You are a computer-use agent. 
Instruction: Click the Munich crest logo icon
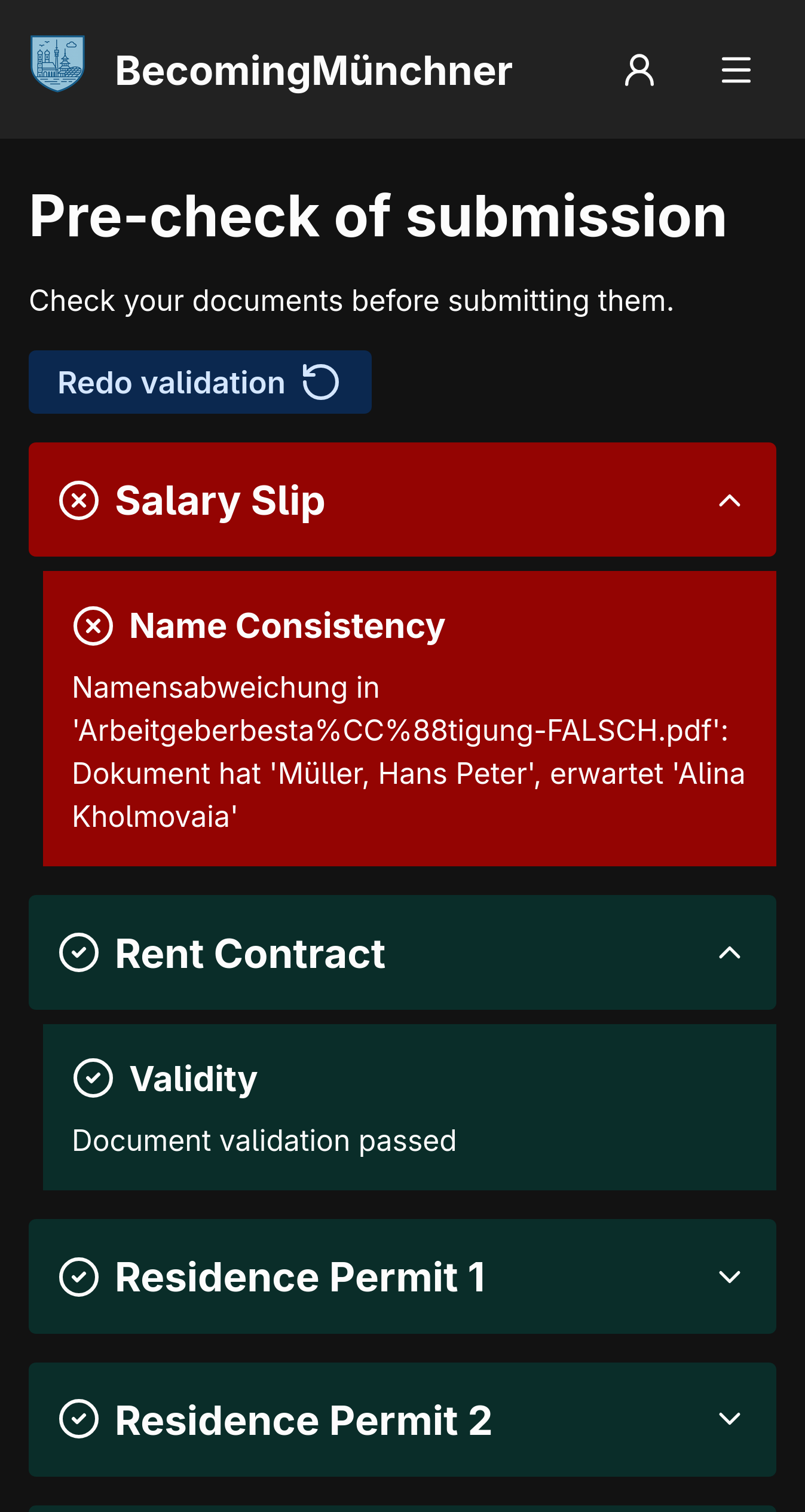[x=57, y=63]
